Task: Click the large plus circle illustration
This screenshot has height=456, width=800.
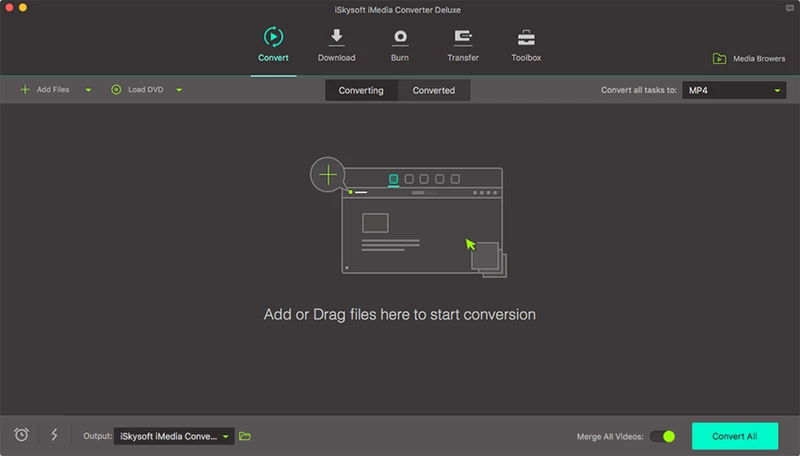Action: click(328, 174)
